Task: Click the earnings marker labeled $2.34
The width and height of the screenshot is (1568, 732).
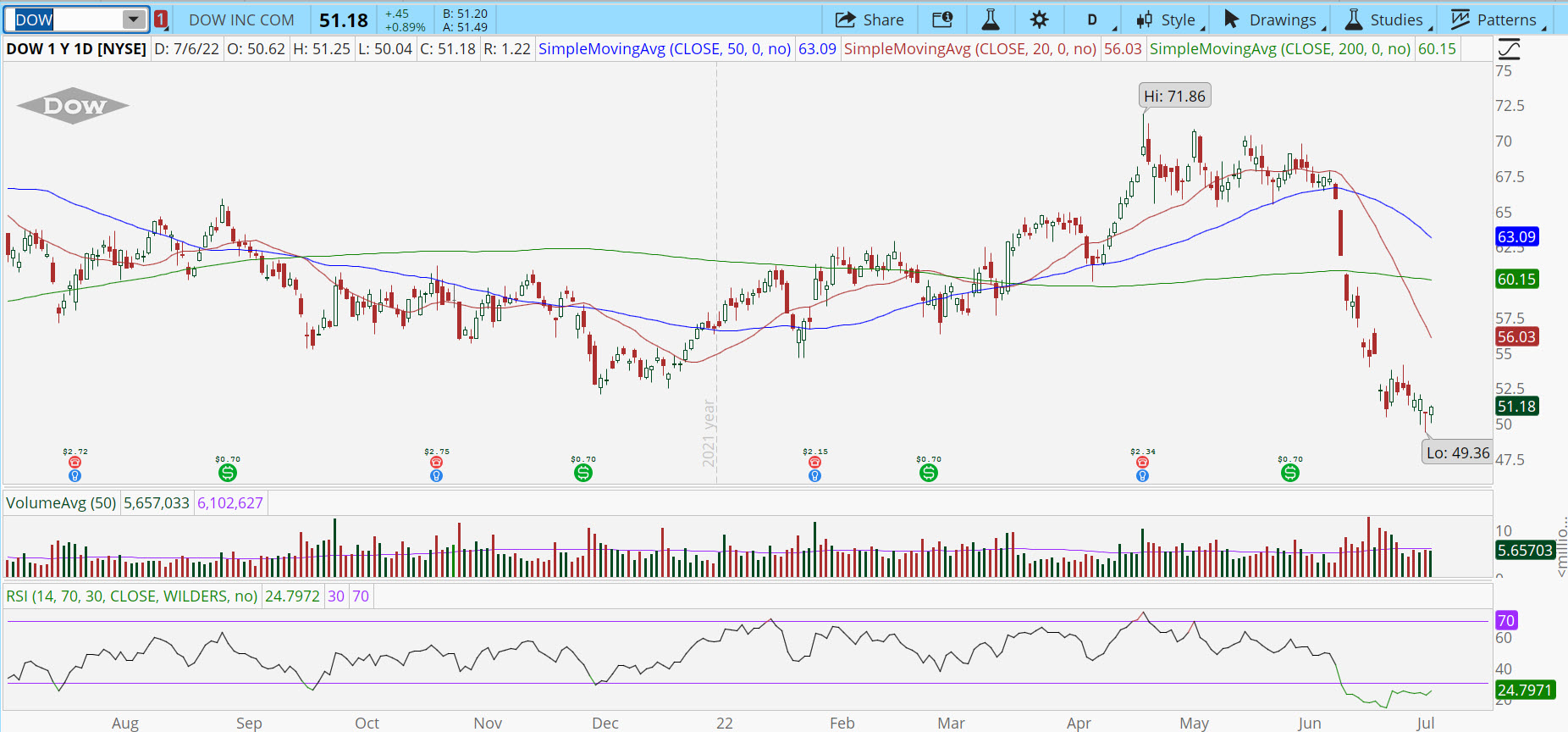Action: point(1142,463)
